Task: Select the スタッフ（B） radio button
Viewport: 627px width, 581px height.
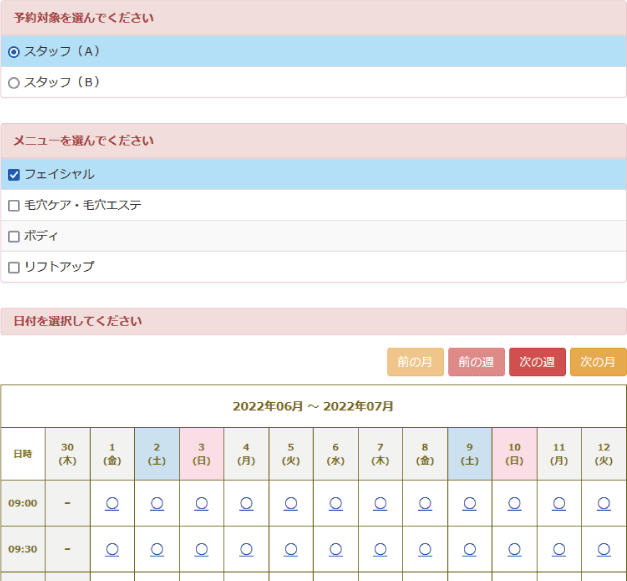Action: pyautogui.click(x=14, y=83)
